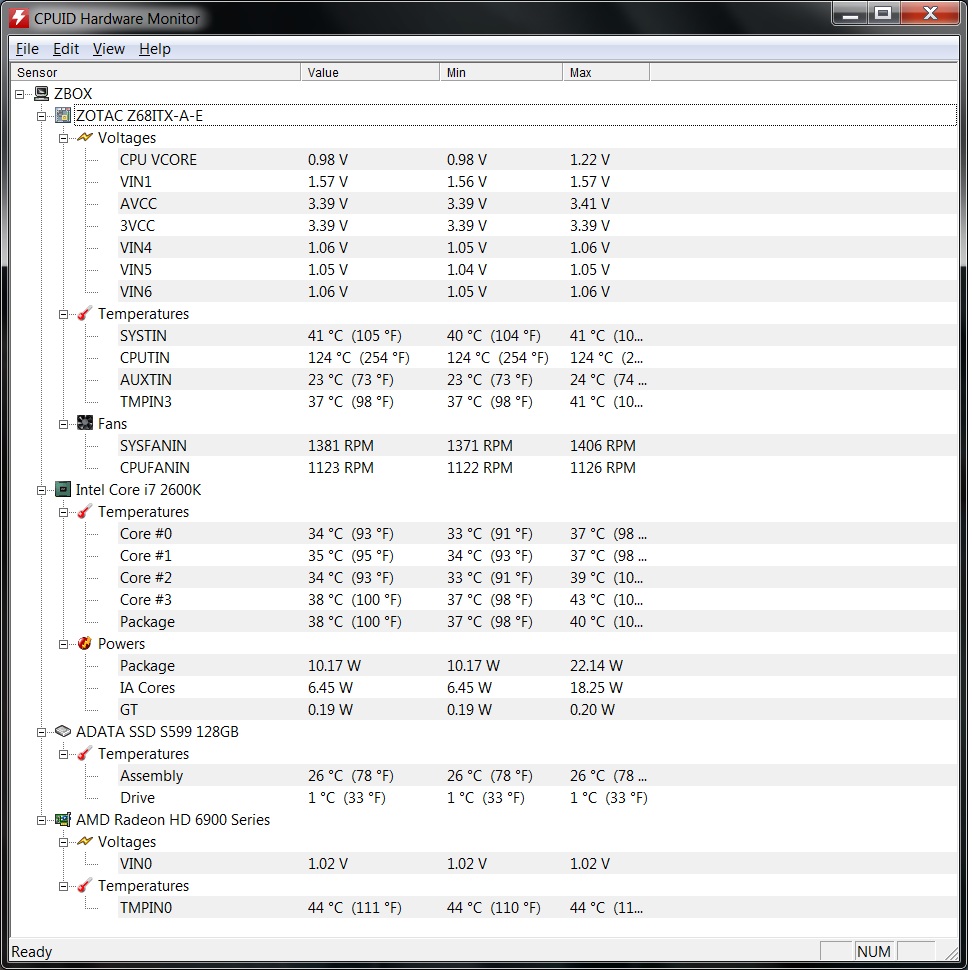Image resolution: width=972 pixels, height=970 pixels.
Task: Click the motherboard Voltages lightning icon
Action: [x=85, y=138]
